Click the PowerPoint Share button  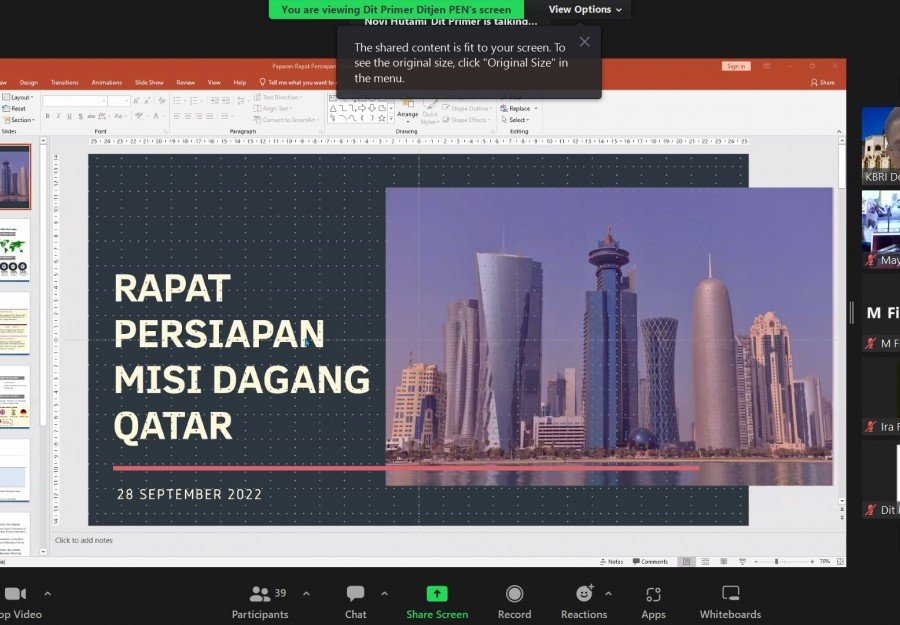coord(823,83)
